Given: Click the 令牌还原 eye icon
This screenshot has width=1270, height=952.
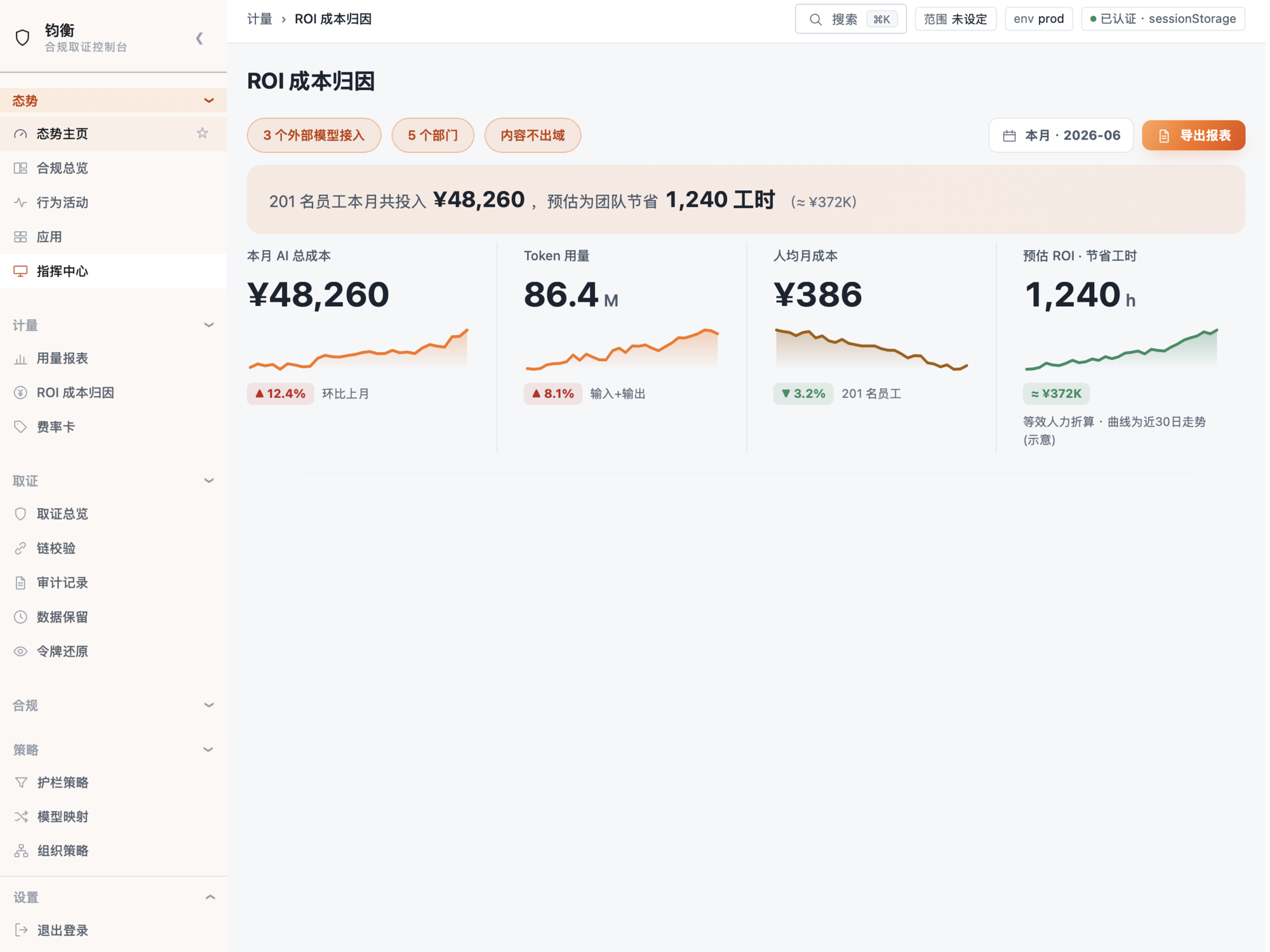Looking at the screenshot, I should pos(21,651).
